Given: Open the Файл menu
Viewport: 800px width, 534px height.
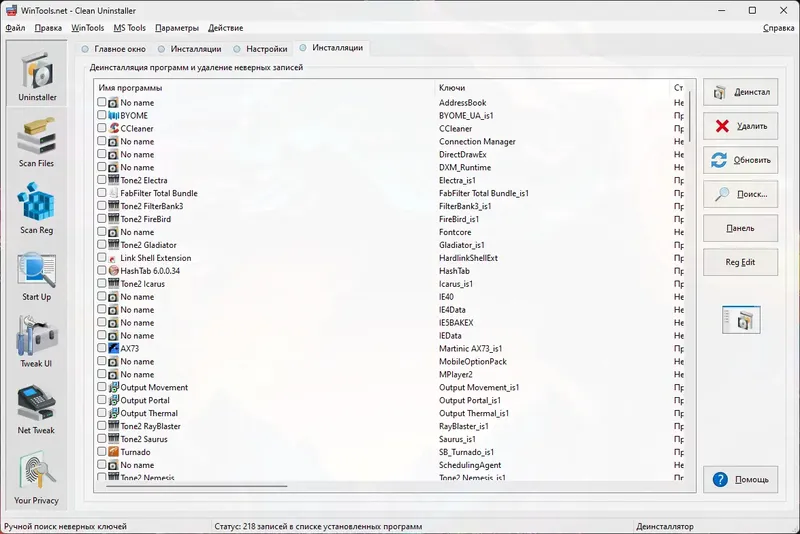Looking at the screenshot, I should pos(15,28).
